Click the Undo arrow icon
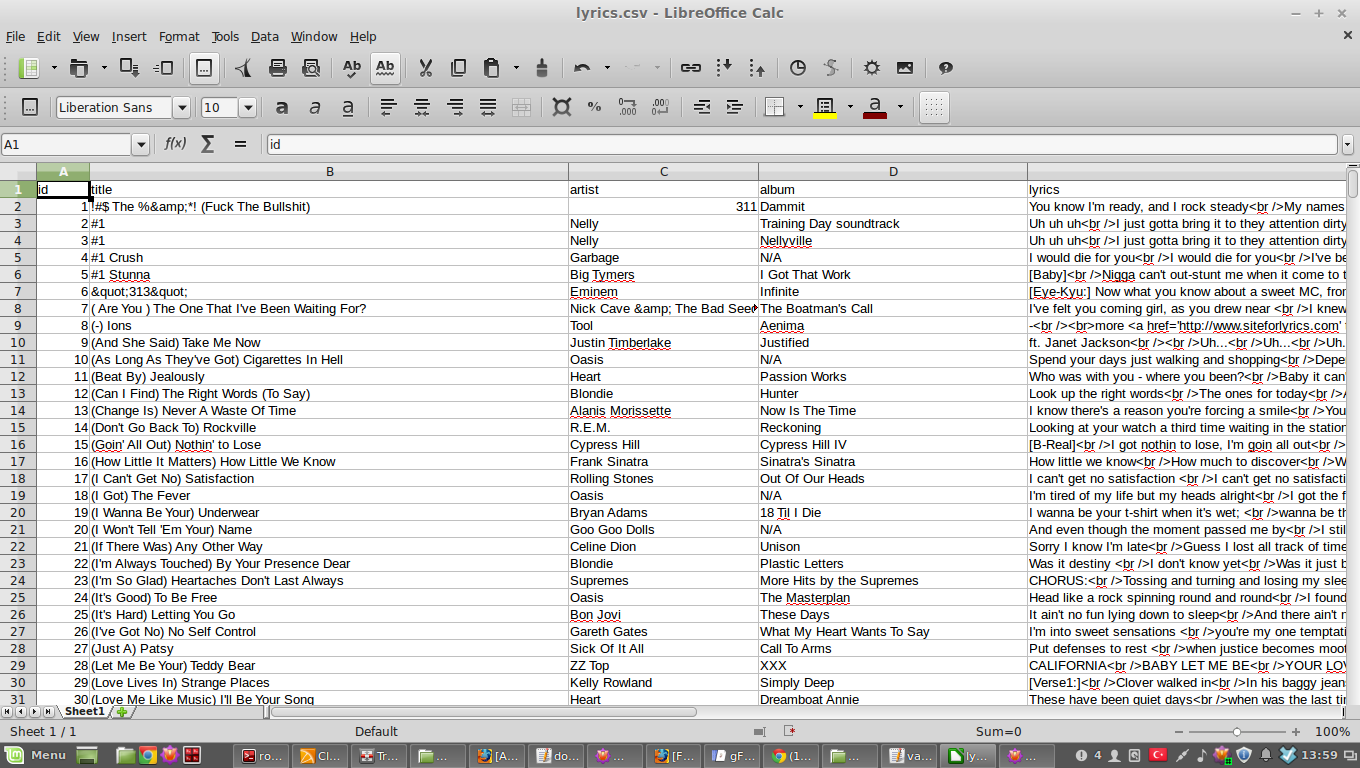 581,68
